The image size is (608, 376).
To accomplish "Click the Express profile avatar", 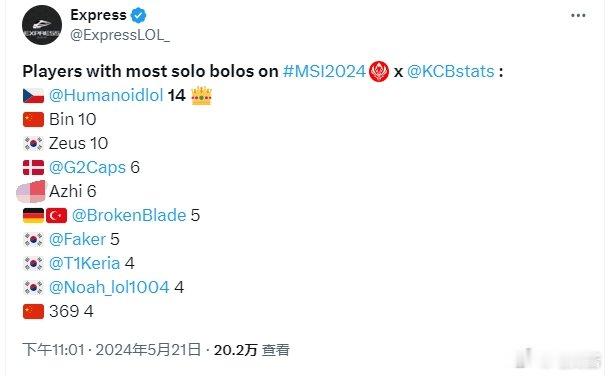I will point(41,25).
